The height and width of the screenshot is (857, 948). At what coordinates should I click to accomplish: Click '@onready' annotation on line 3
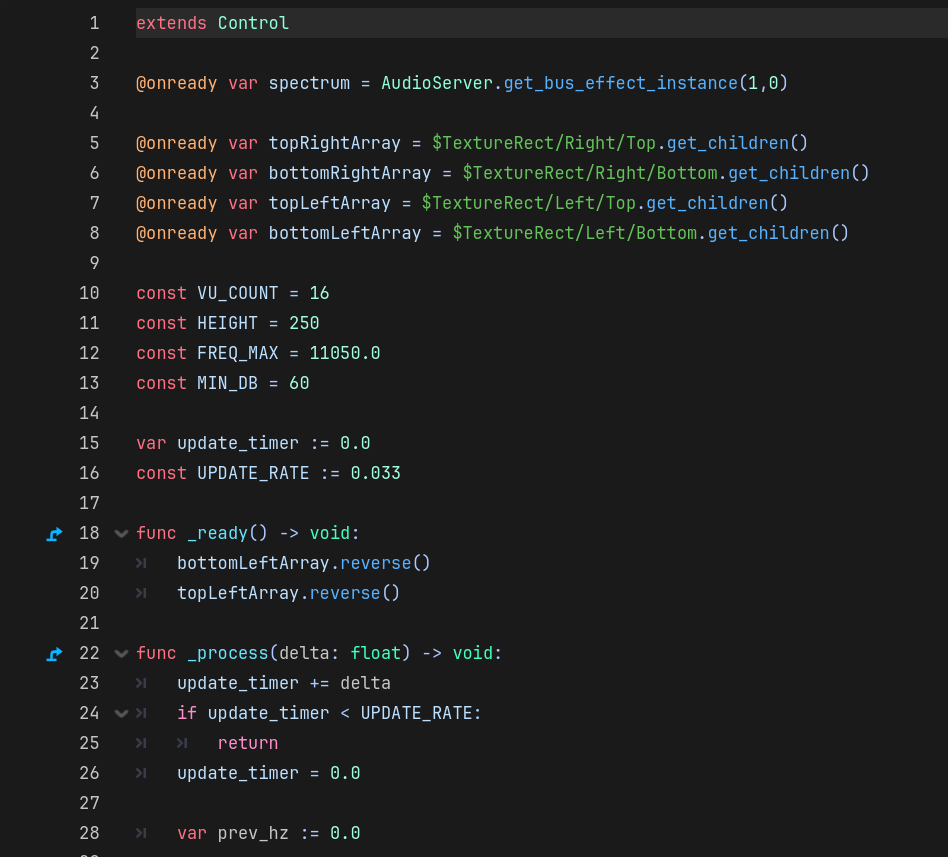[x=177, y=83]
